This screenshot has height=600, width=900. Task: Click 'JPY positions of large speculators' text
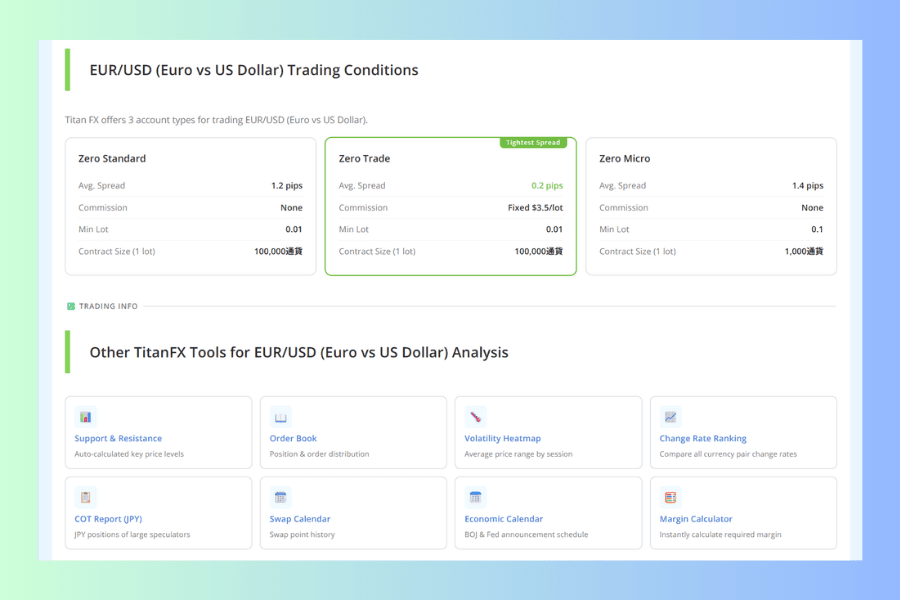132,534
